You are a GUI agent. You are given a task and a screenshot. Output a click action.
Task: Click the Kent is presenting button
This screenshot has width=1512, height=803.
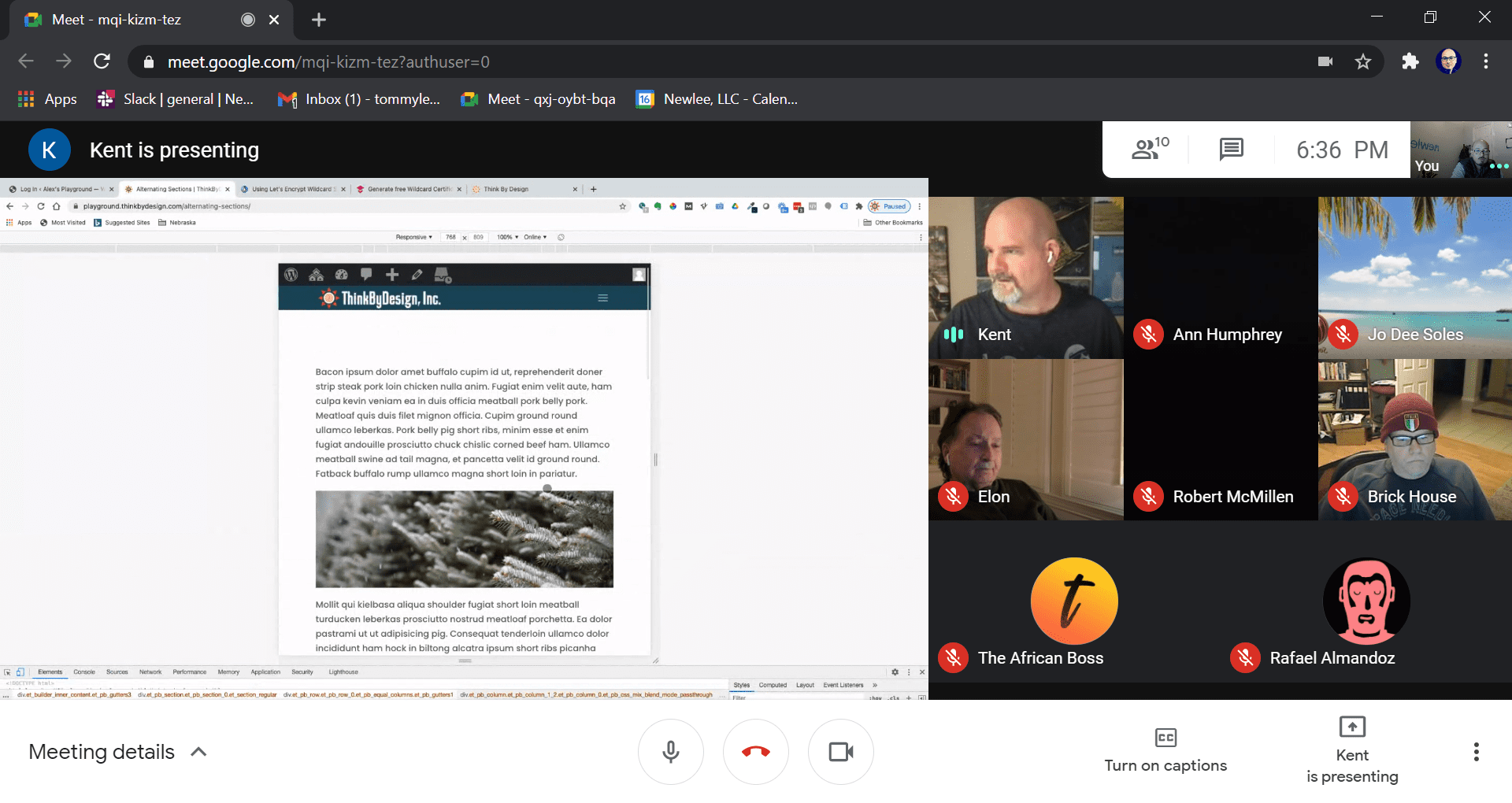[1351, 751]
